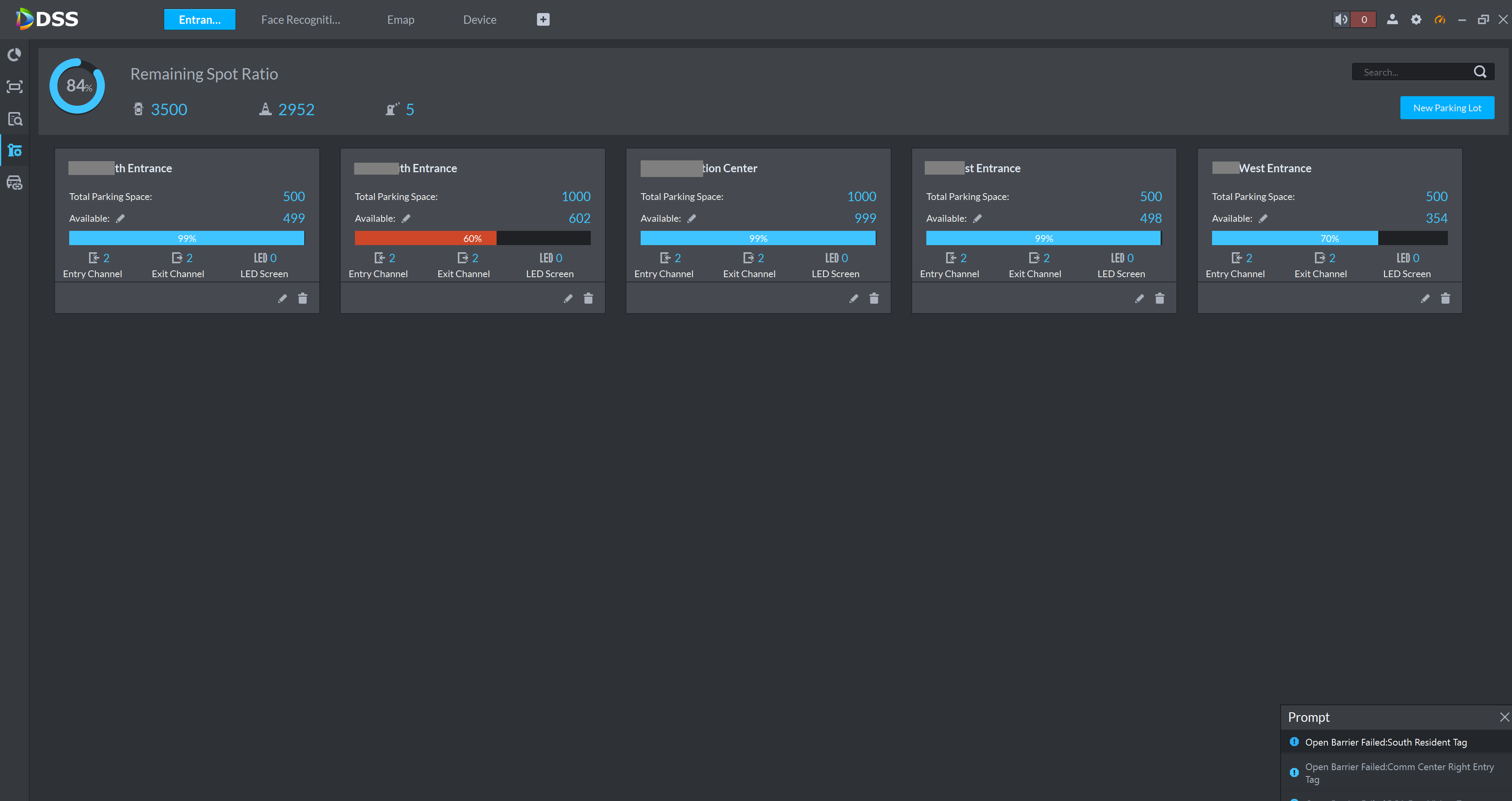Click the orange performance gauge icon
Viewport: 1512px width, 801px height.
pyautogui.click(x=1439, y=19)
